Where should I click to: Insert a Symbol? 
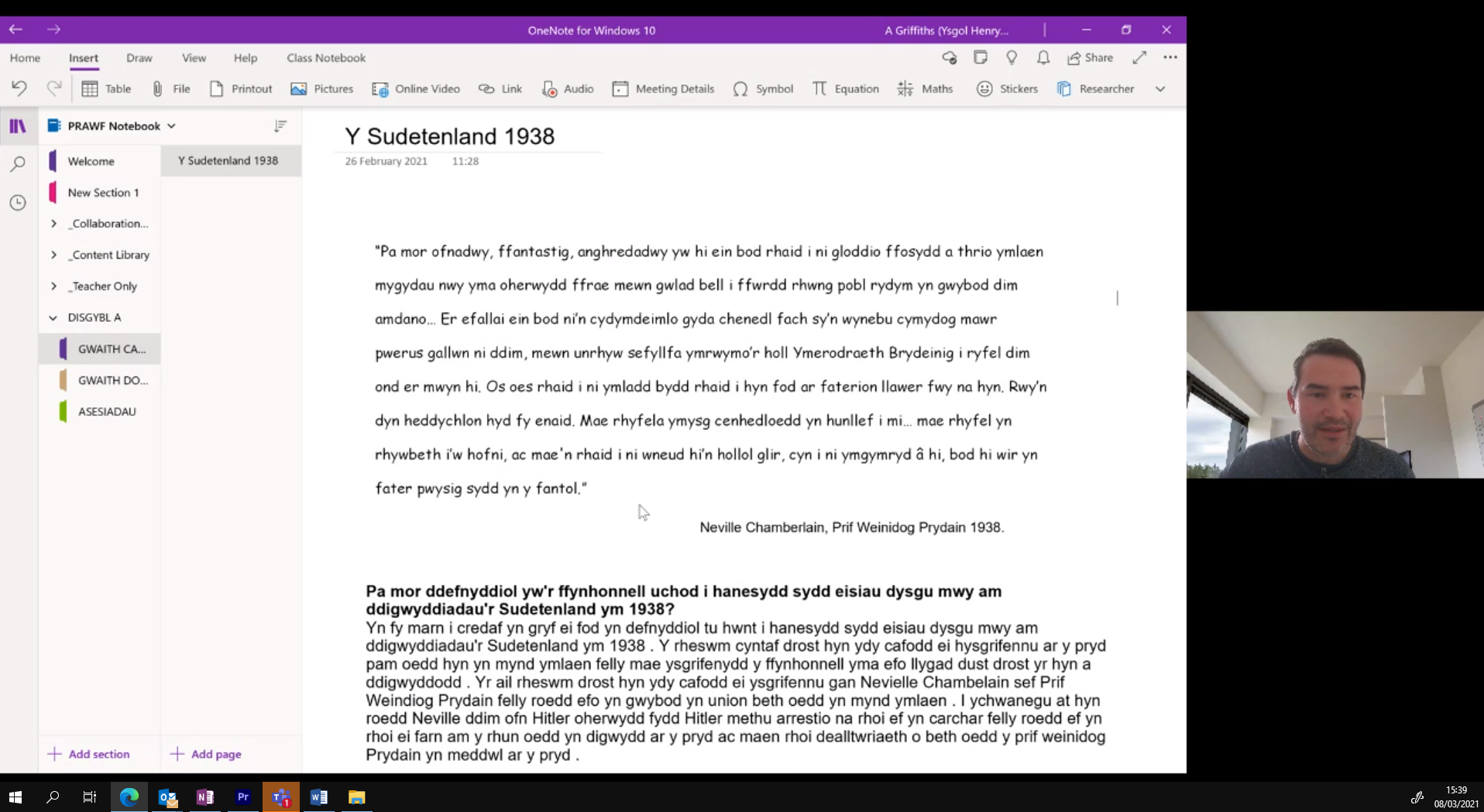point(763,89)
